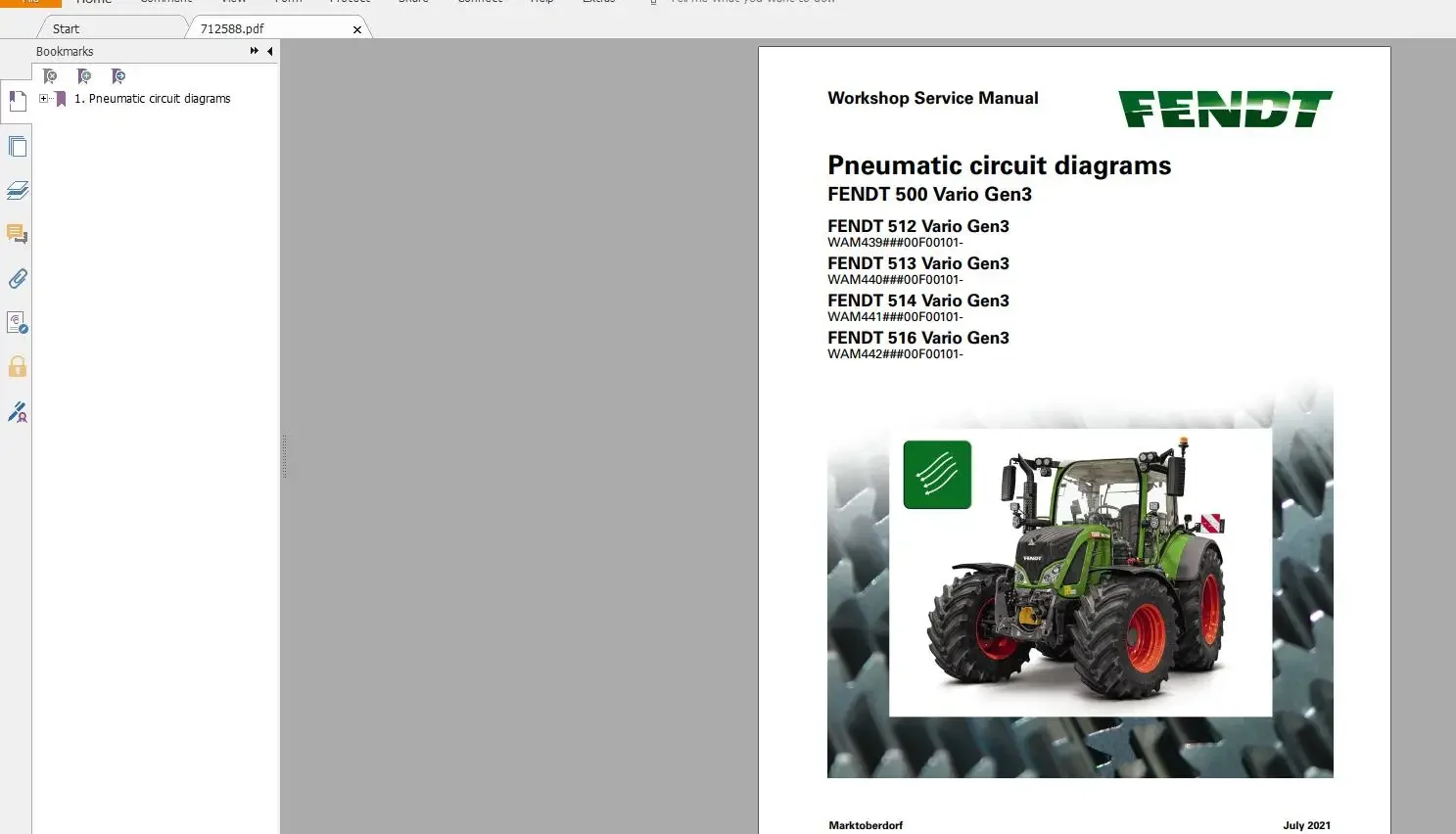Image resolution: width=1456 pixels, height=834 pixels.
Task: Open the Bookmarks panel icon in the sidebar
Action: click(17, 101)
